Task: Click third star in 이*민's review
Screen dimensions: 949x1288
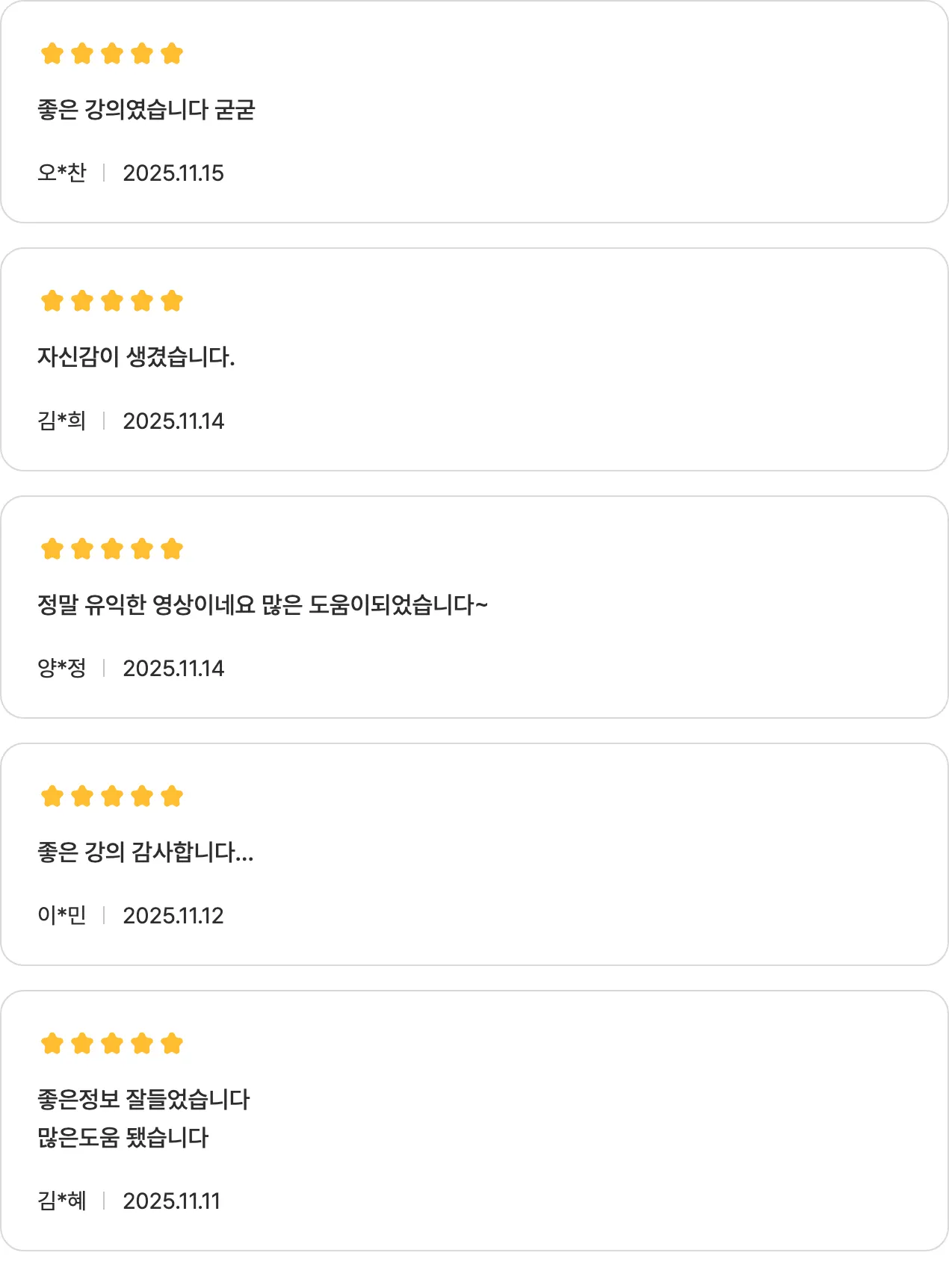Action: point(112,796)
